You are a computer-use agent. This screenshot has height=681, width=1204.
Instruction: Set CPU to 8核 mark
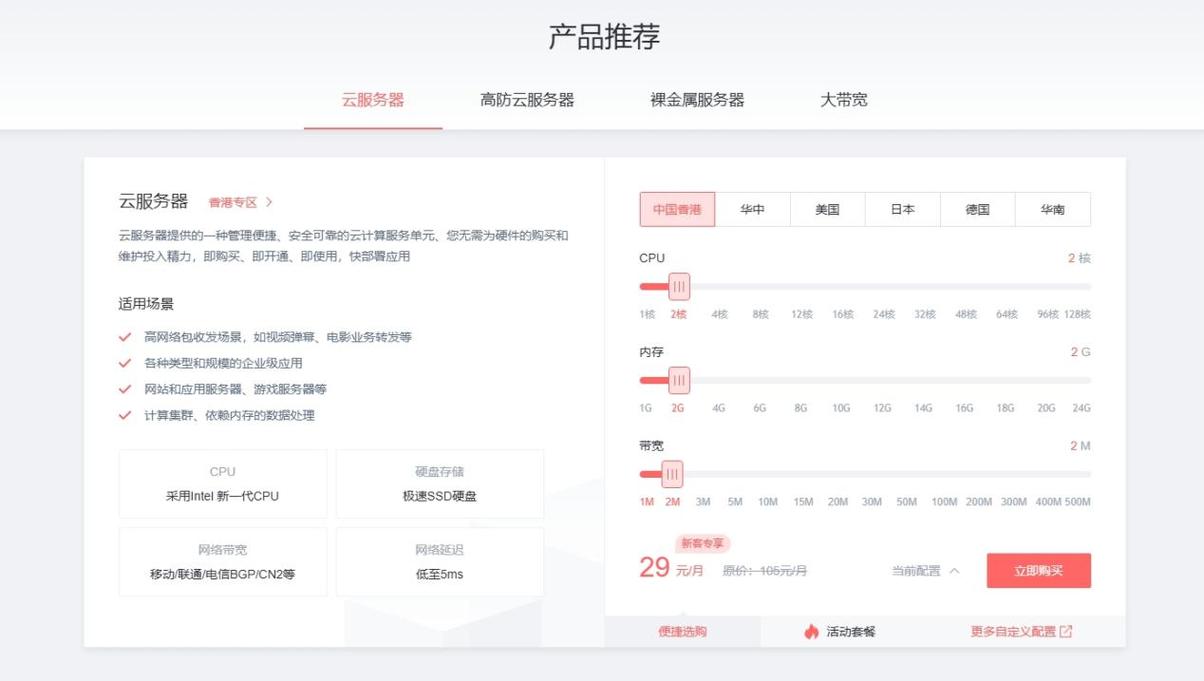tap(761, 314)
